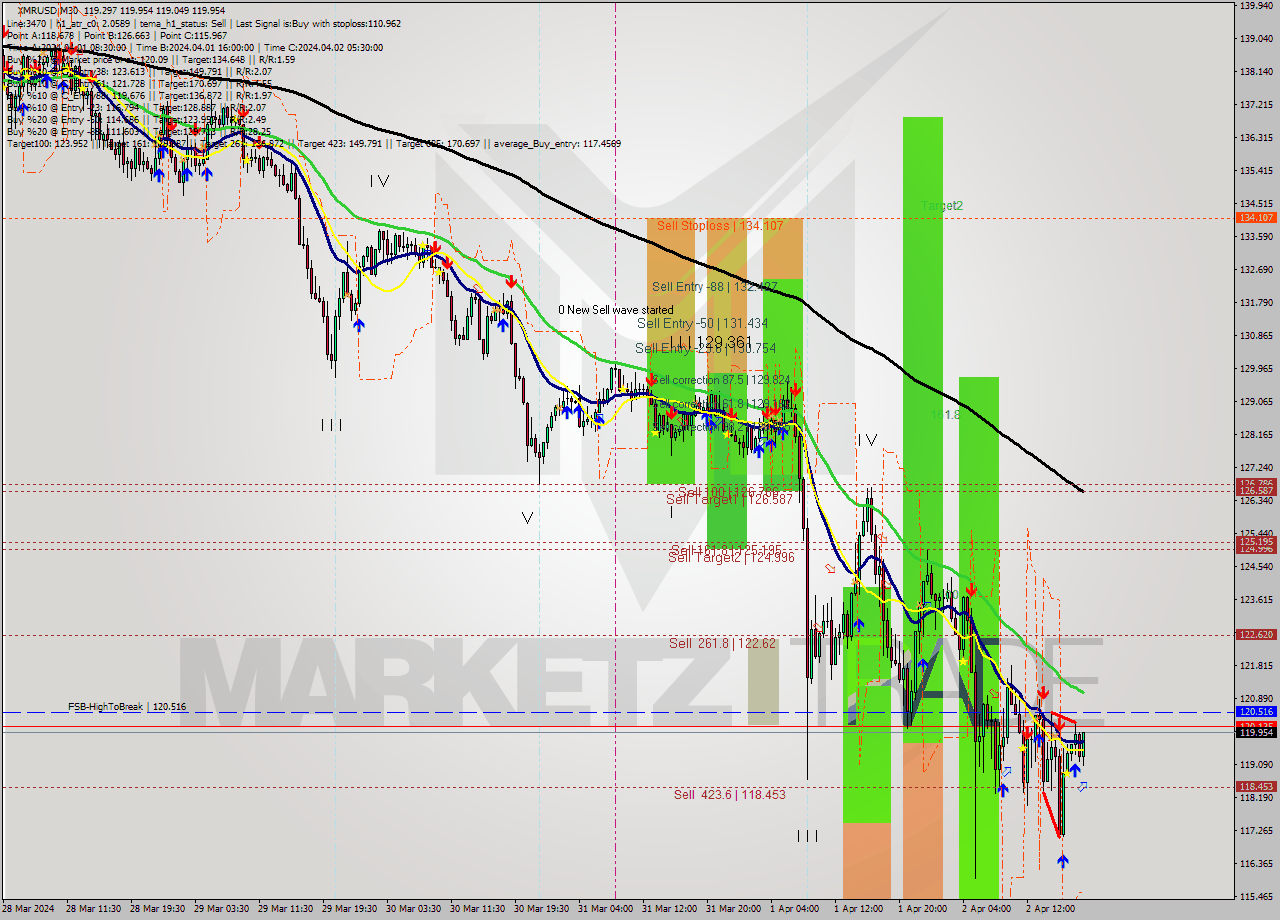
Task: Click the green 'Target2' label
Action: point(942,205)
